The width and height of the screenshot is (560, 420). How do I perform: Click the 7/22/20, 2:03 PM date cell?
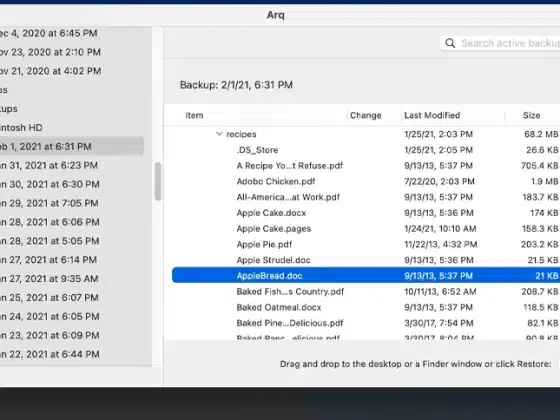(439, 181)
